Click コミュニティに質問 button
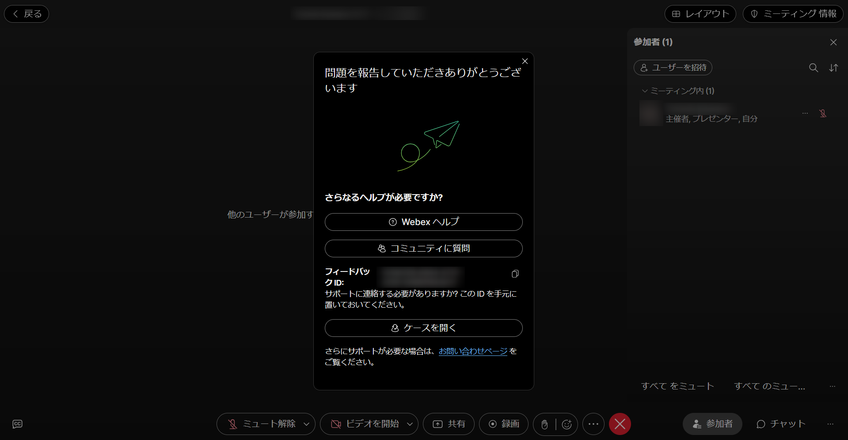The height and width of the screenshot is (440, 848). [423, 249]
